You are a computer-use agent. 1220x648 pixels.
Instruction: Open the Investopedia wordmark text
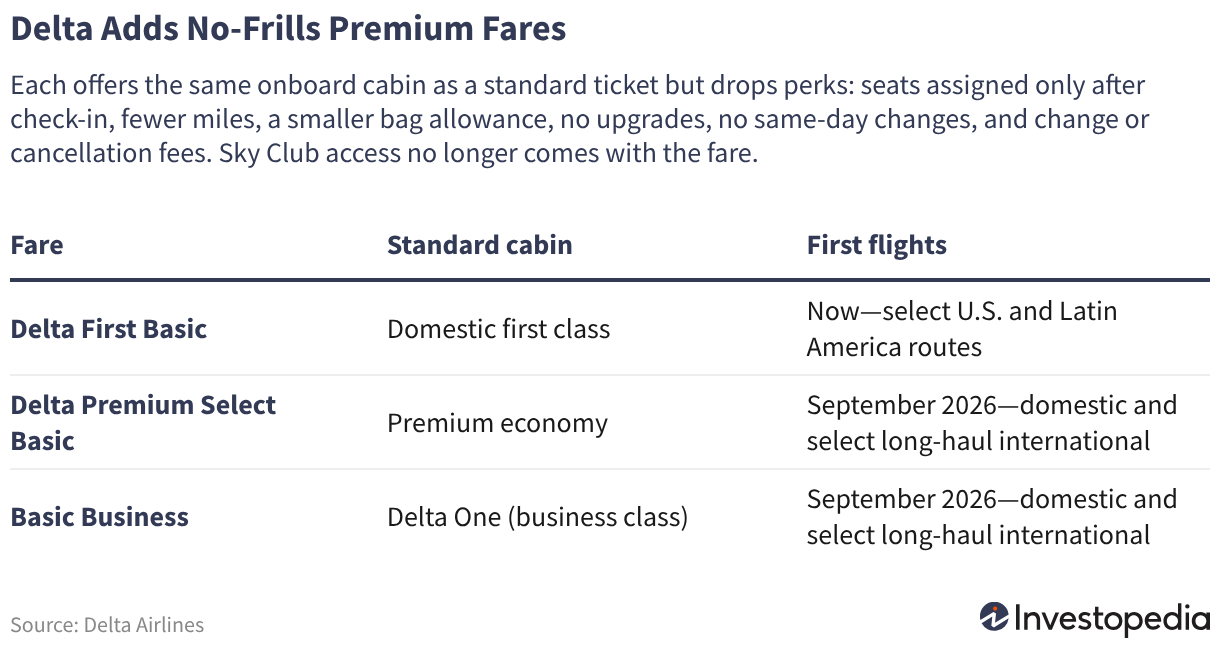click(x=1112, y=618)
